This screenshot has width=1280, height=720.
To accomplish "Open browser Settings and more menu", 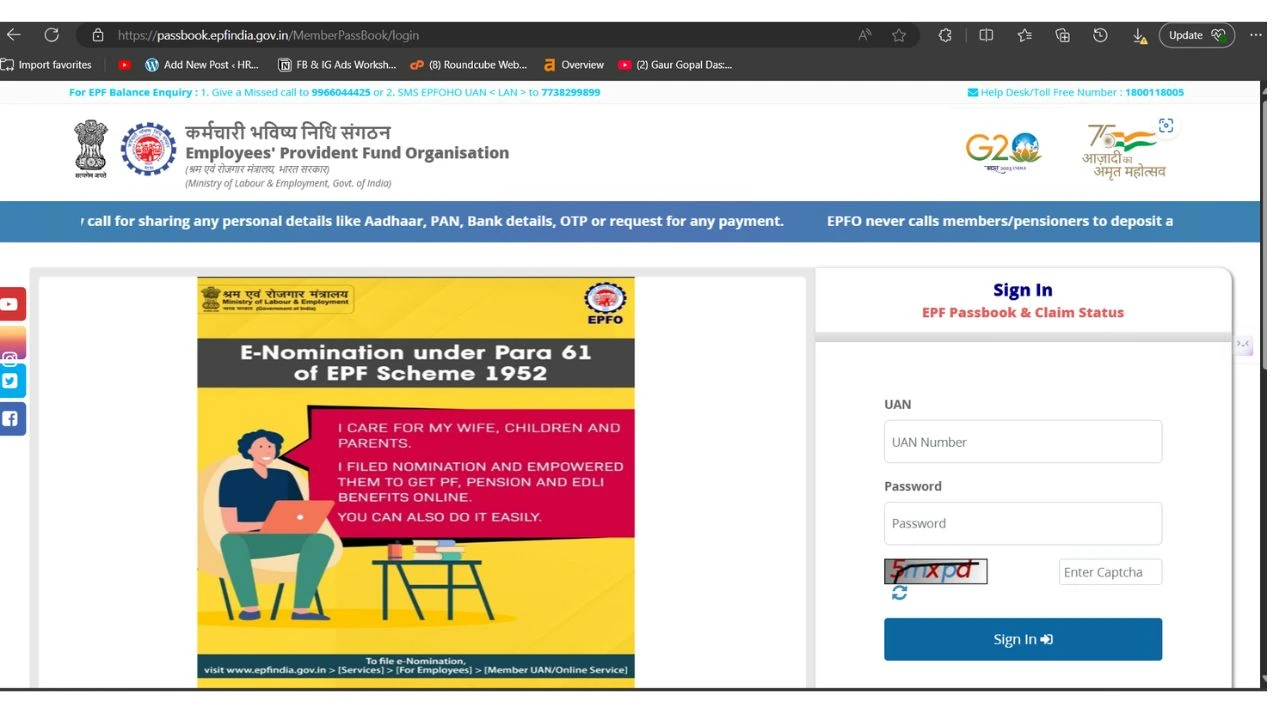I will (x=1256, y=35).
